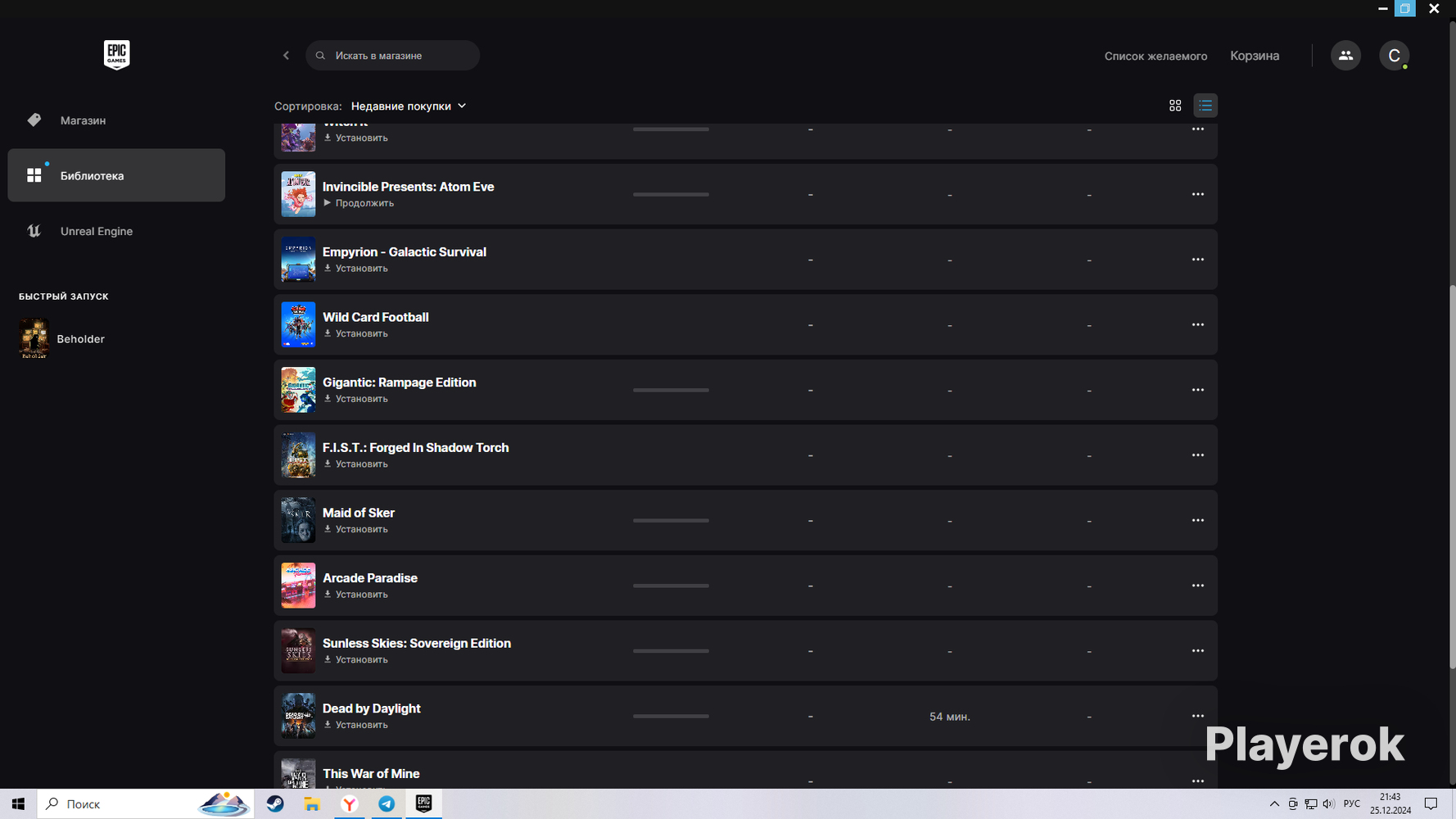Switch to grid view layout
Screen dimensions: 1456x819
(x=1175, y=106)
